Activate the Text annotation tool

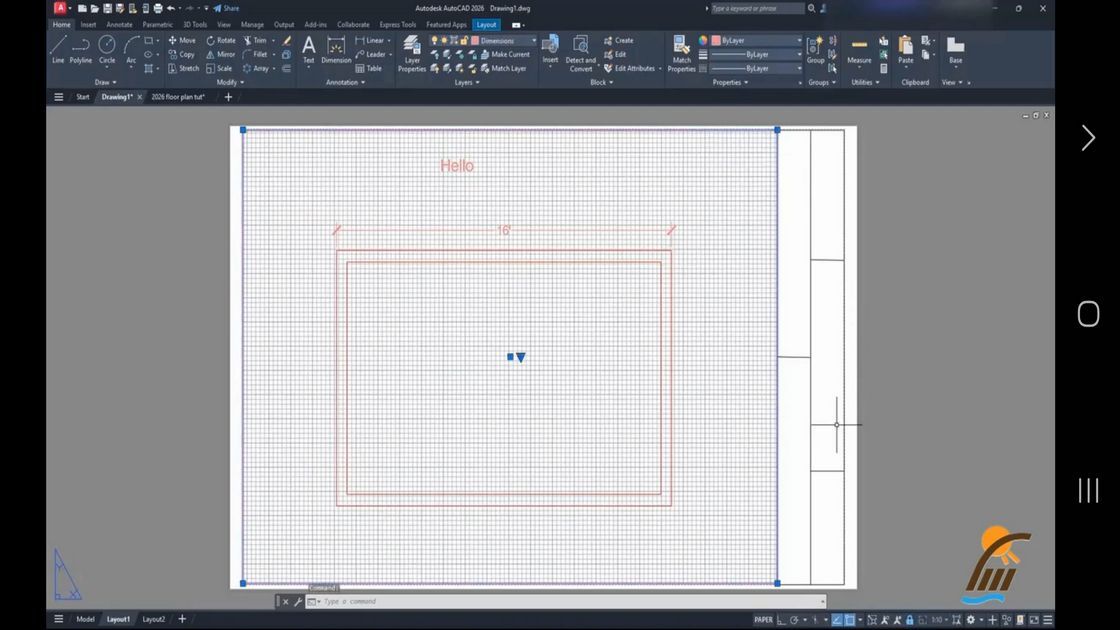pyautogui.click(x=309, y=50)
